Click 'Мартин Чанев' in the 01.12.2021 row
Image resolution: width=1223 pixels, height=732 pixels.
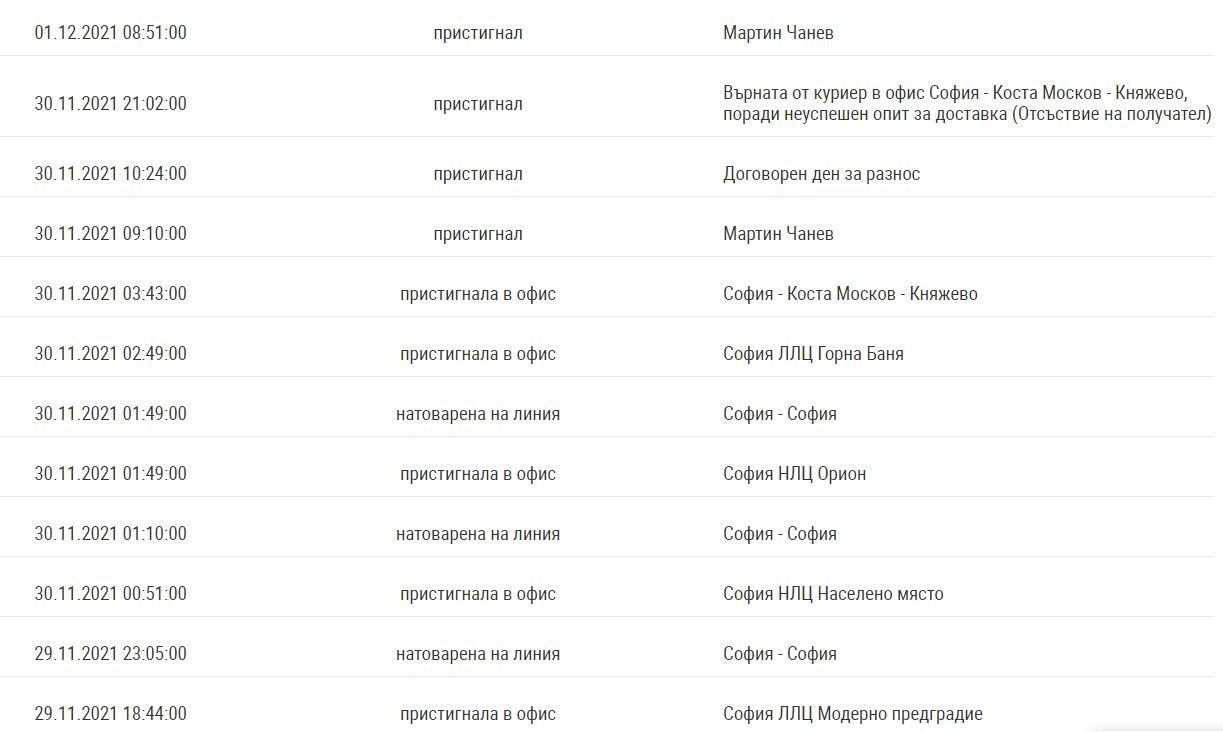[778, 33]
